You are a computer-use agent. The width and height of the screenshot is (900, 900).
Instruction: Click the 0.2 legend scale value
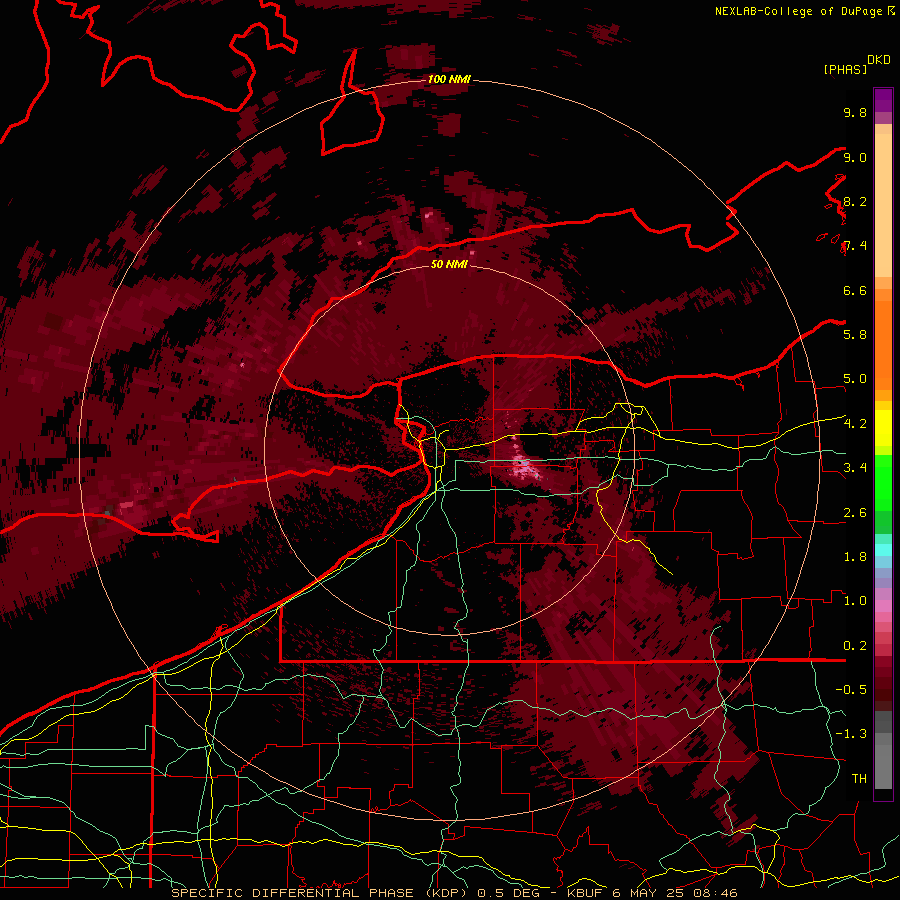[x=855, y=646]
